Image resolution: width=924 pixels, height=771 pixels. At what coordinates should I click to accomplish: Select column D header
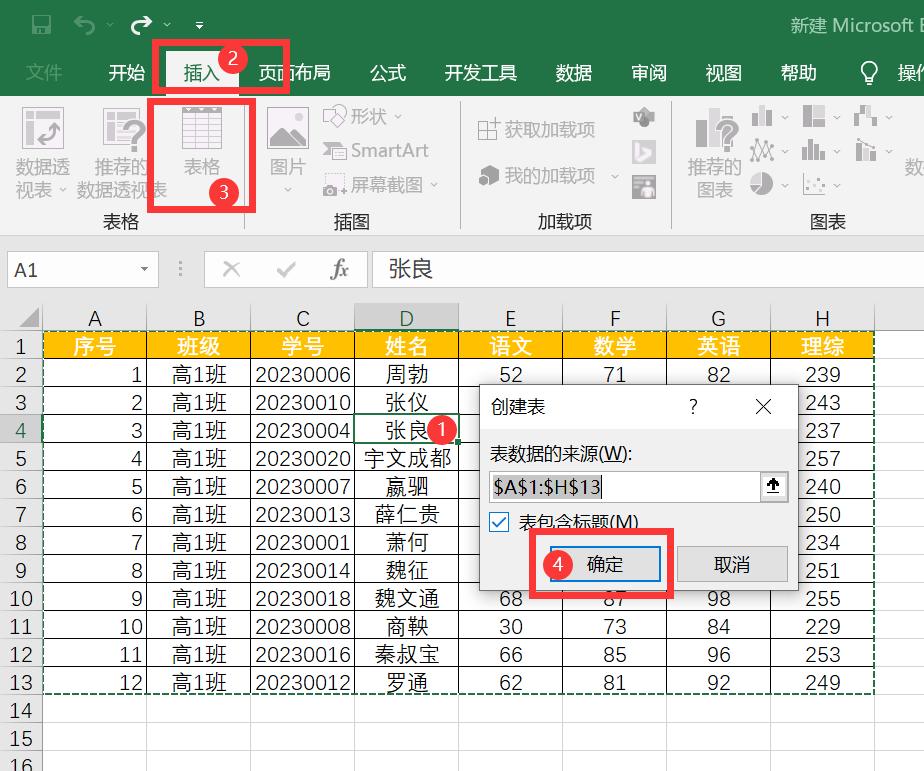406,318
